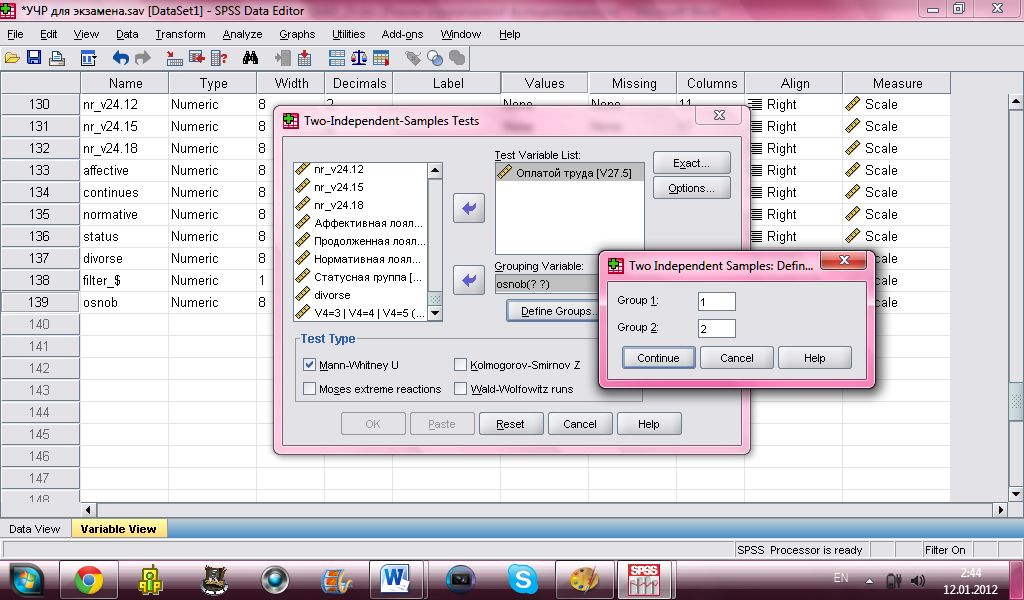Image resolution: width=1024 pixels, height=600 pixels.
Task: Select nr_v24.15 in the dialog variable list
Action: click(x=338, y=187)
